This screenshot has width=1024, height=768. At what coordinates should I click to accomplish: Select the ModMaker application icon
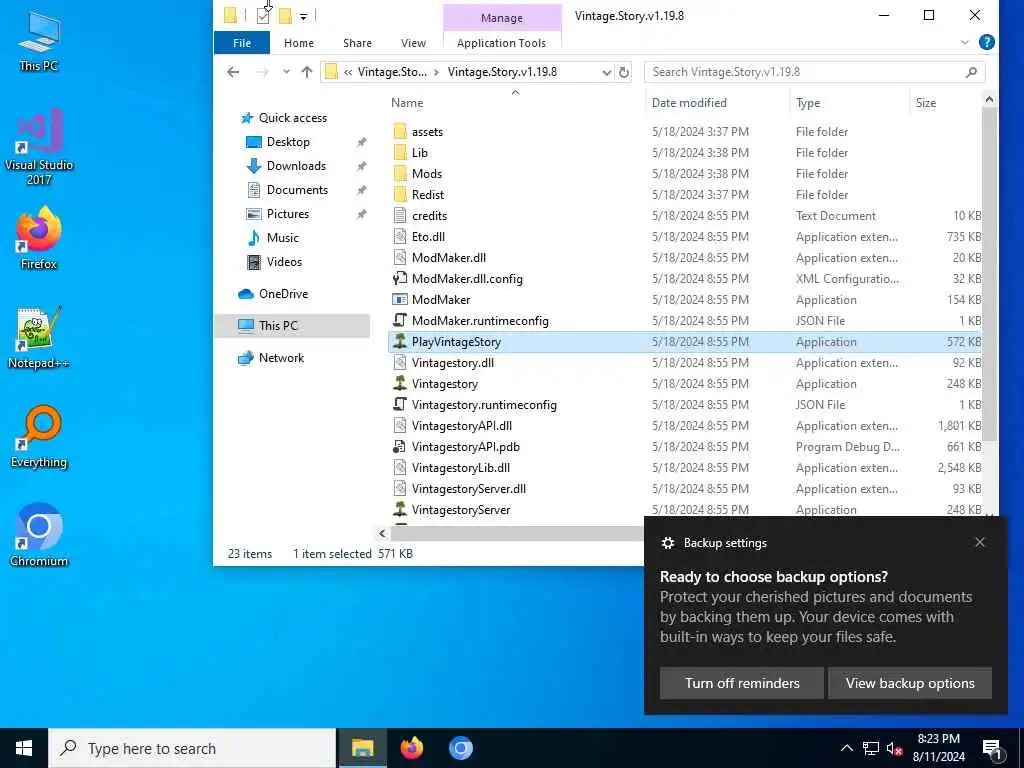(x=400, y=300)
